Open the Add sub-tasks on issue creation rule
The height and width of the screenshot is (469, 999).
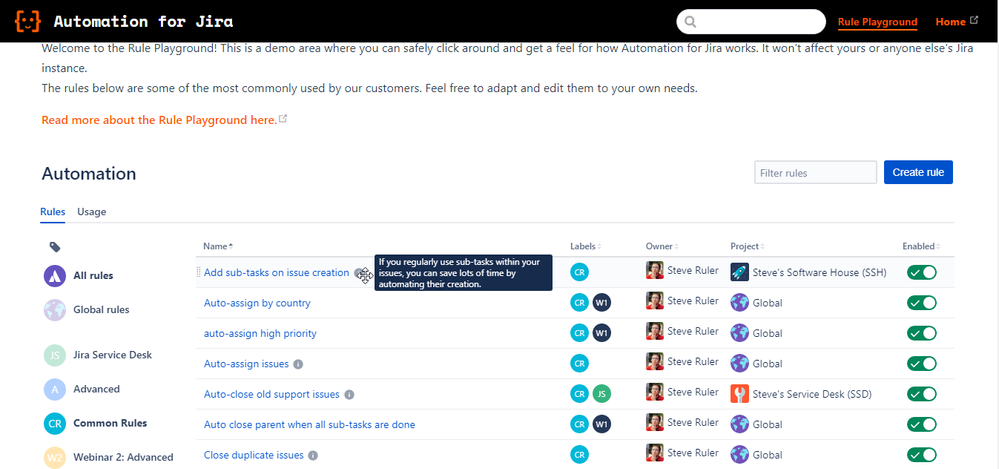coord(277,272)
